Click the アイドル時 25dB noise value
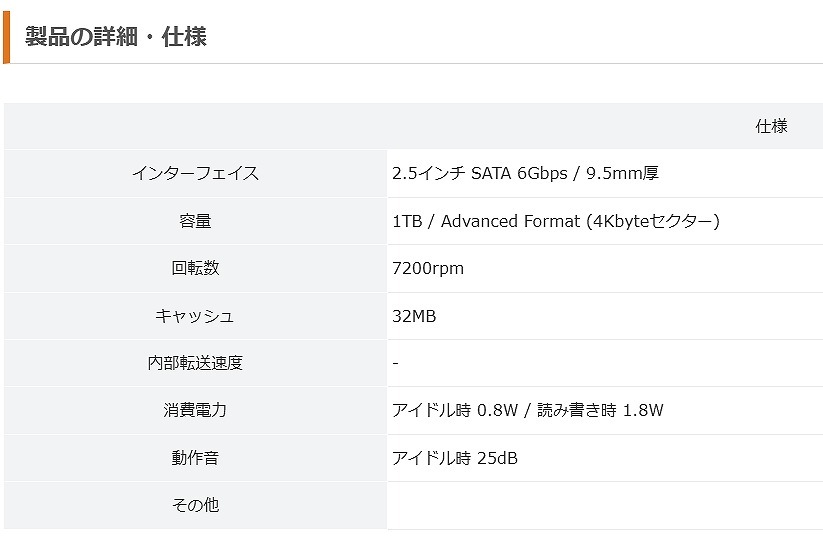The height and width of the screenshot is (537, 823). click(455, 458)
